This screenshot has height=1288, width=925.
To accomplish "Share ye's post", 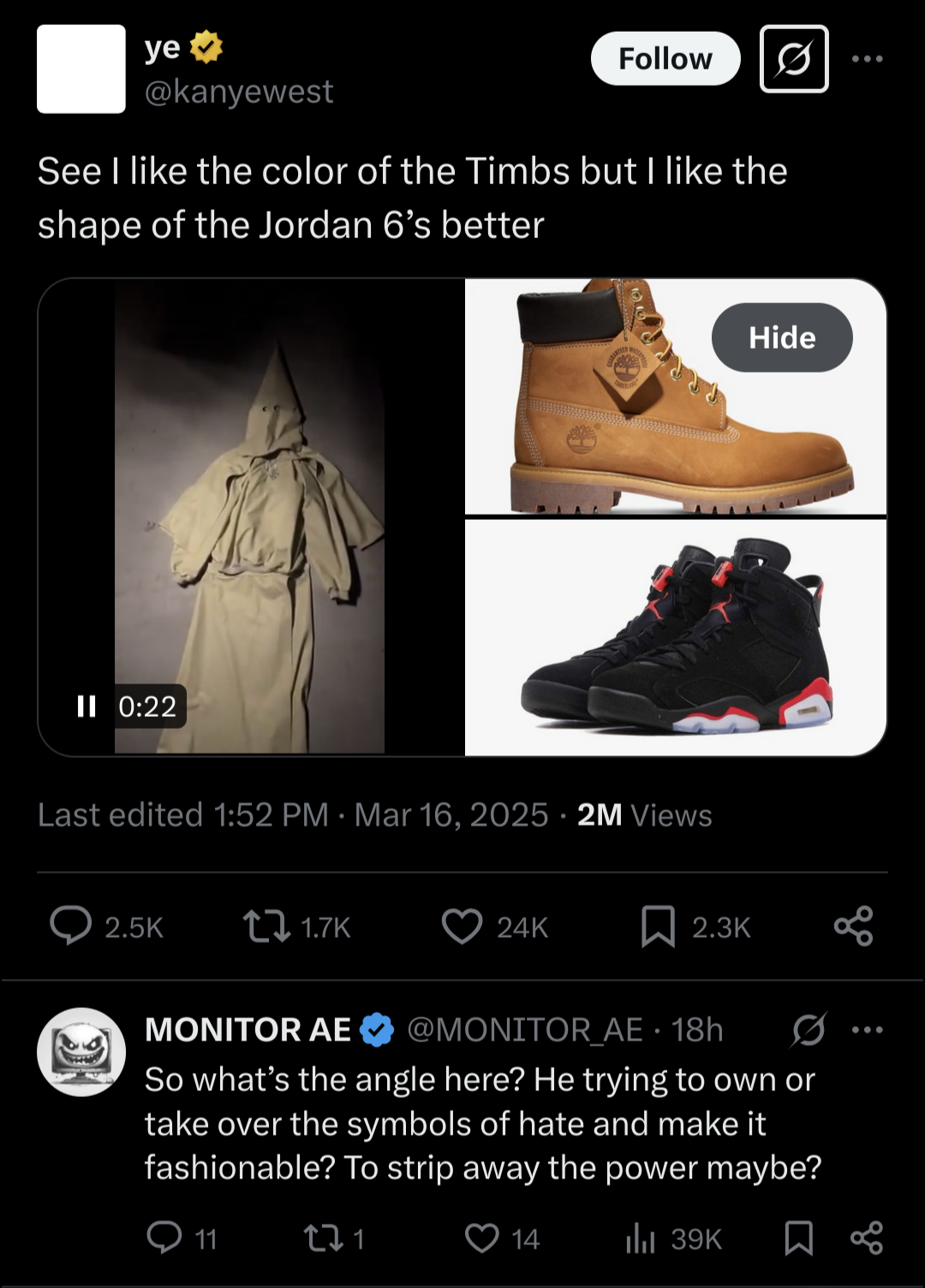I will (x=853, y=926).
